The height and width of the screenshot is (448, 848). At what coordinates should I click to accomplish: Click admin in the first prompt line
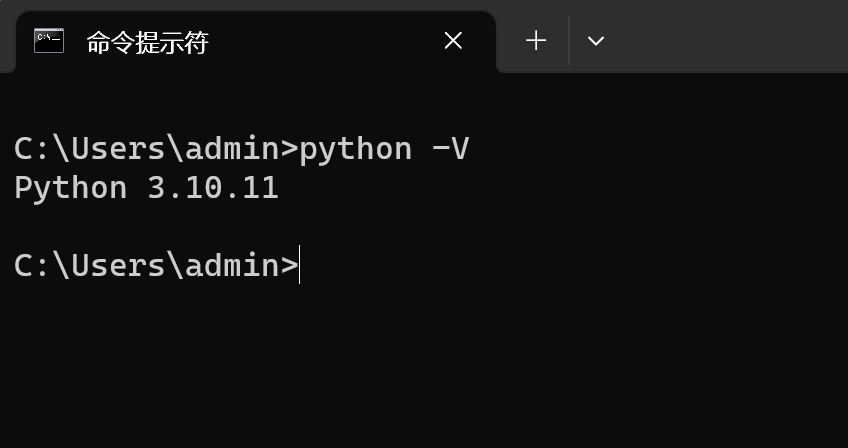[233, 149]
